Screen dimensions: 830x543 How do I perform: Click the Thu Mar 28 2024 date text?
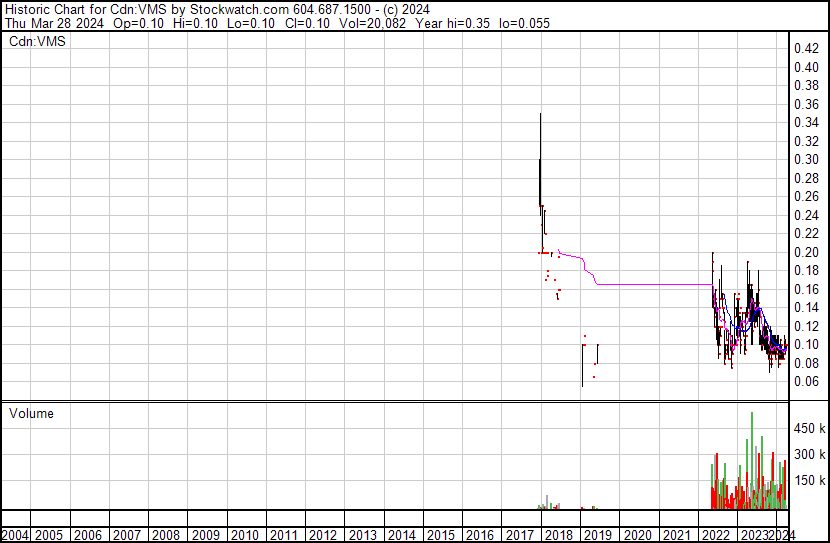(54, 23)
